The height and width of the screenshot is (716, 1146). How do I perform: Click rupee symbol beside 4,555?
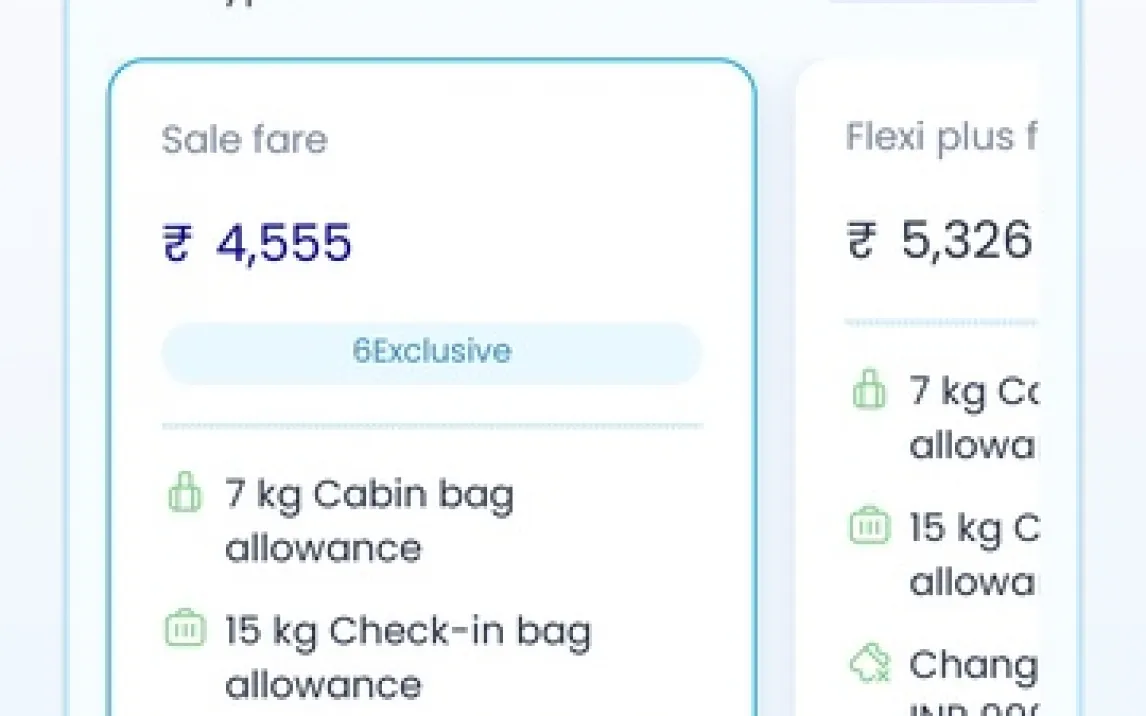click(x=176, y=245)
